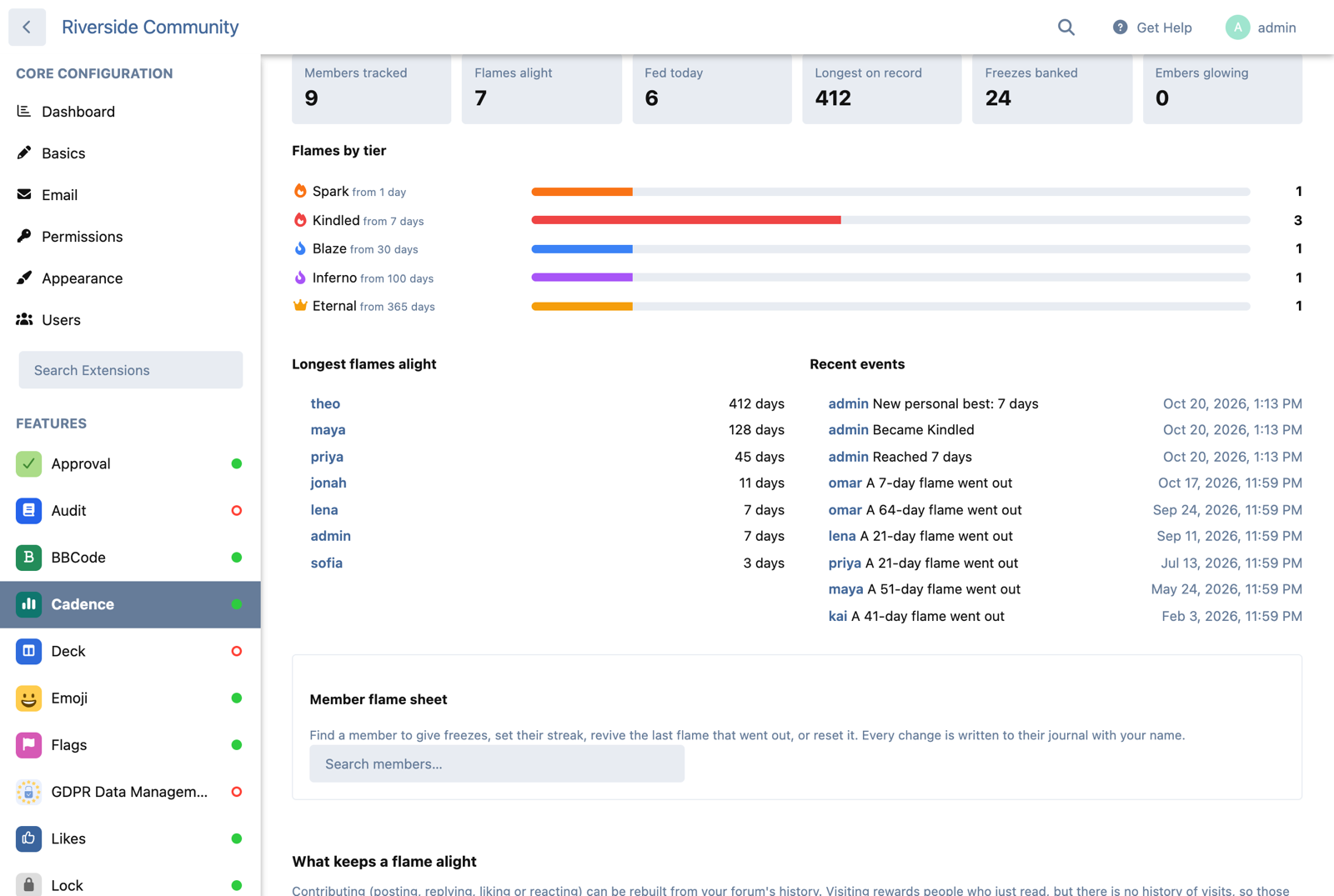Click the BBCode extension icon

pyautogui.click(x=28, y=557)
